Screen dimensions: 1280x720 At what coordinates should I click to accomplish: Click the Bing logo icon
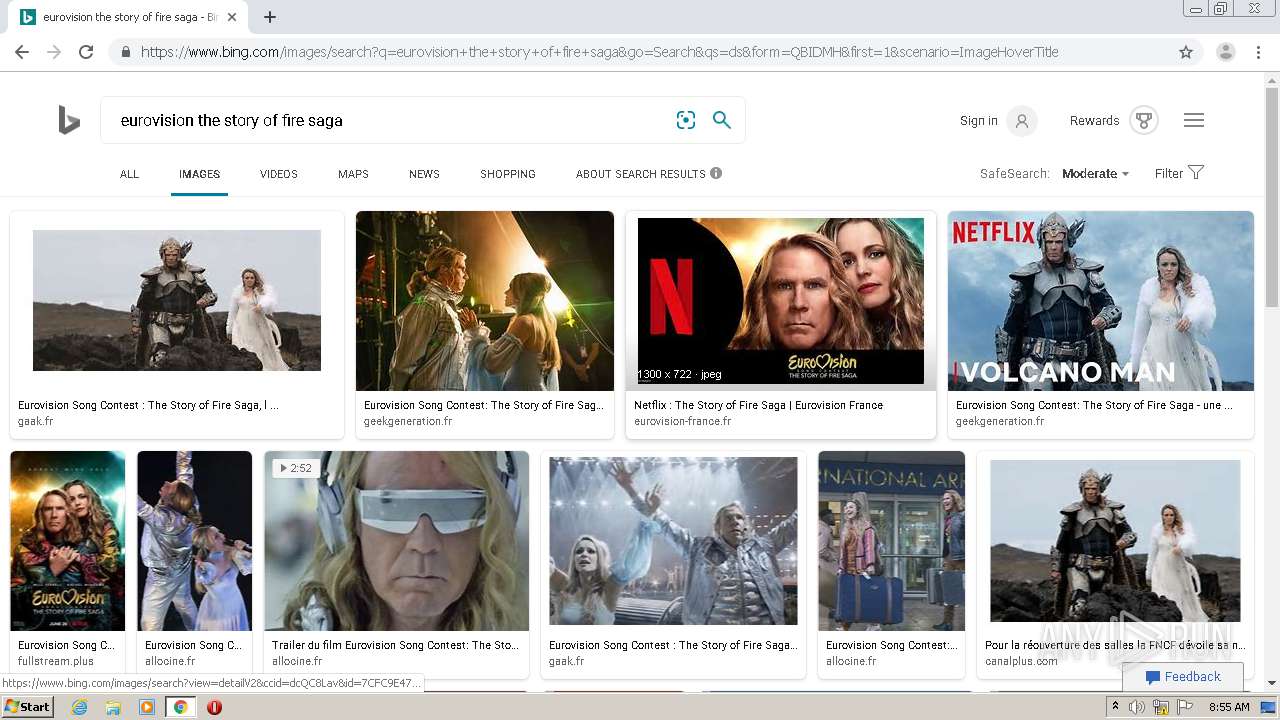69,120
